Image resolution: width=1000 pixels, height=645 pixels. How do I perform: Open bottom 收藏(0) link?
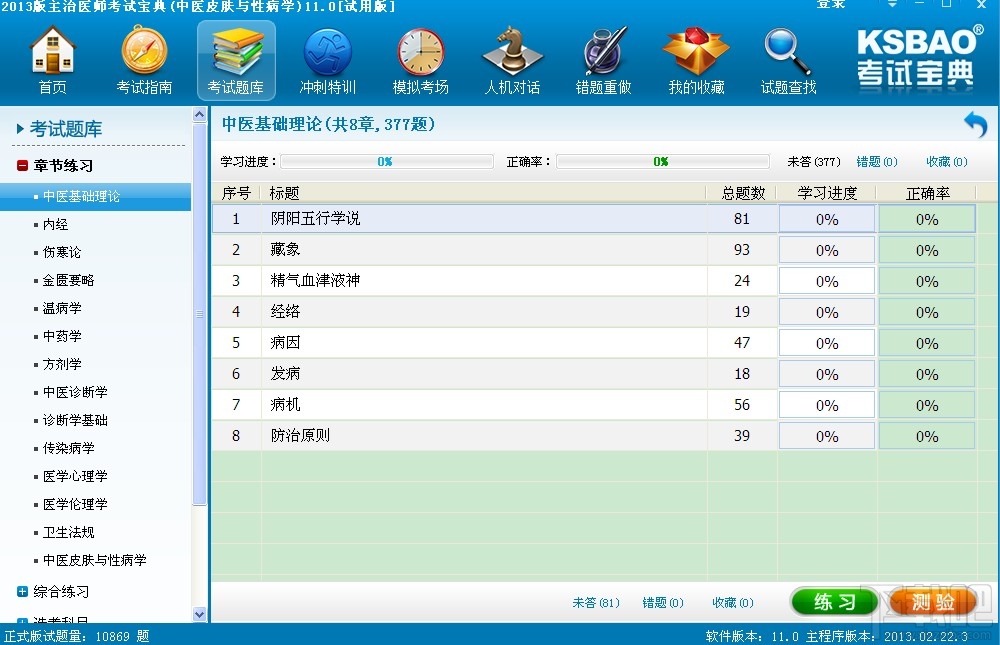point(733,603)
